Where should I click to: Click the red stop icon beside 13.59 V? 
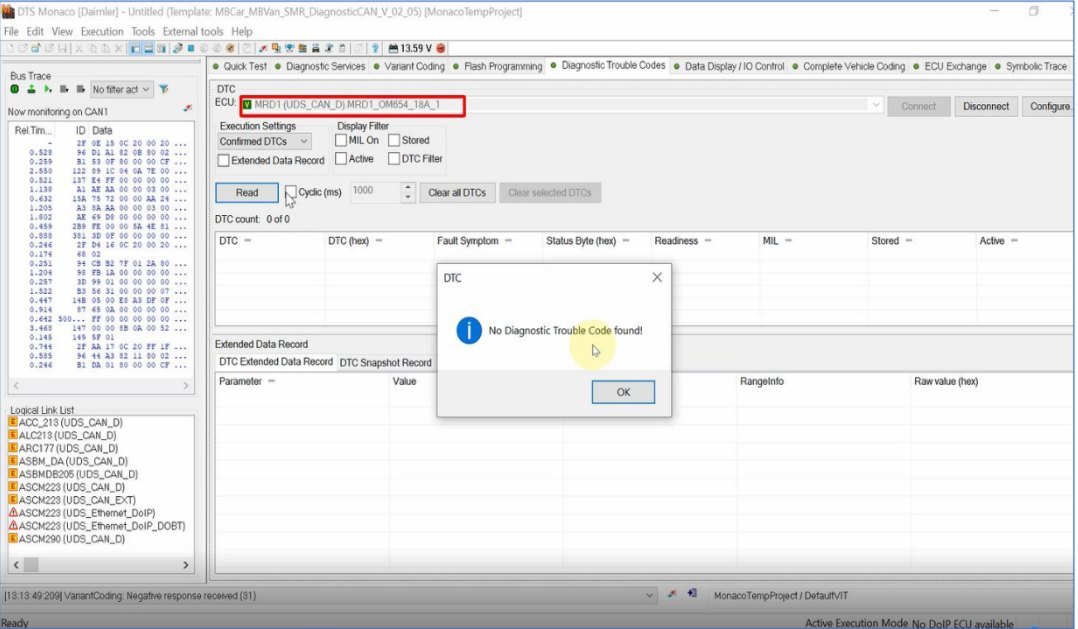tap(441, 48)
